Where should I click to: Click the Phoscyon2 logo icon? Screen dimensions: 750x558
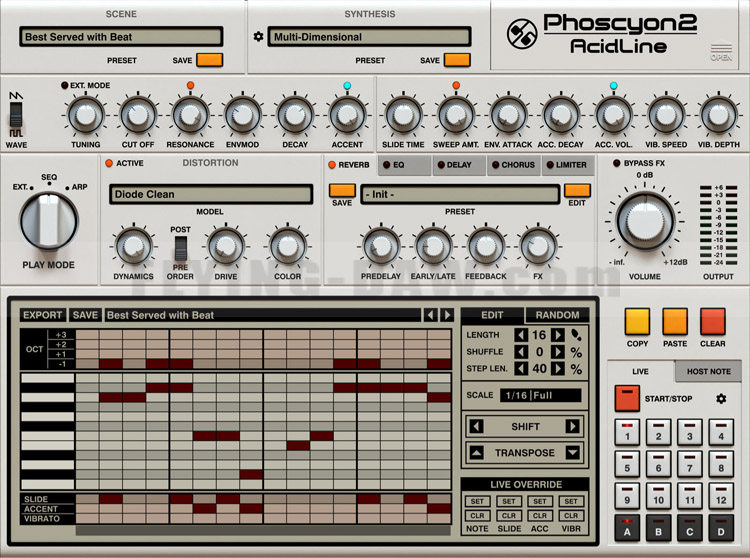522,34
